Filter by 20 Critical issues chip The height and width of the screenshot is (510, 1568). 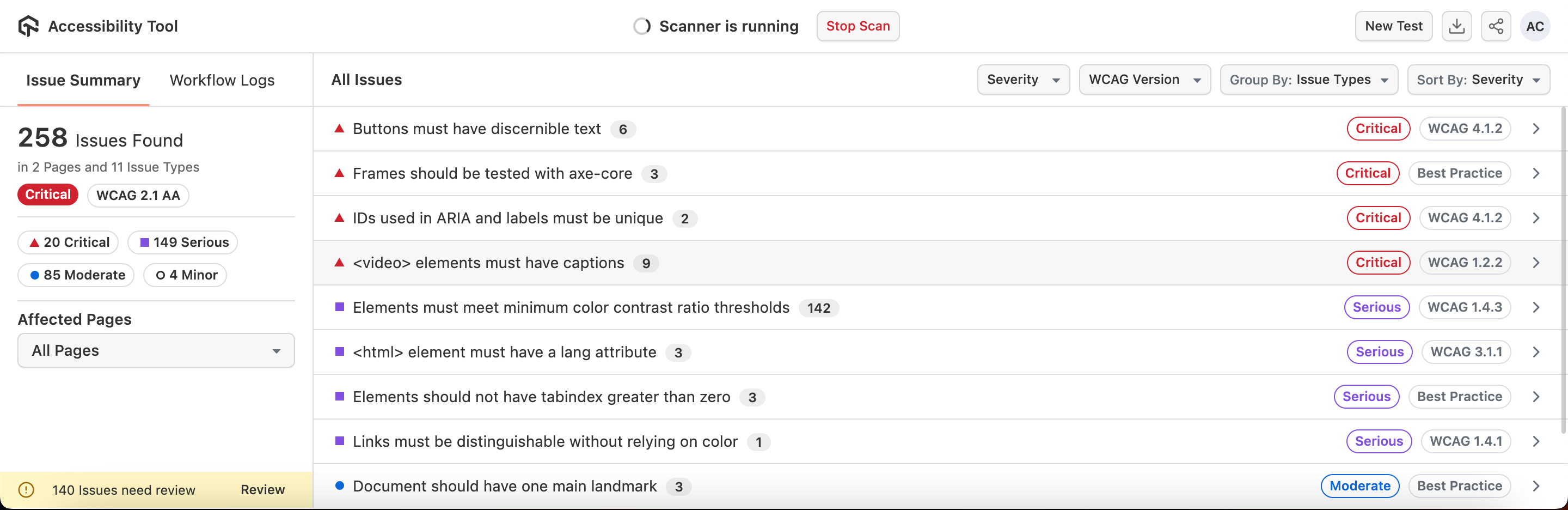pyautogui.click(x=68, y=242)
